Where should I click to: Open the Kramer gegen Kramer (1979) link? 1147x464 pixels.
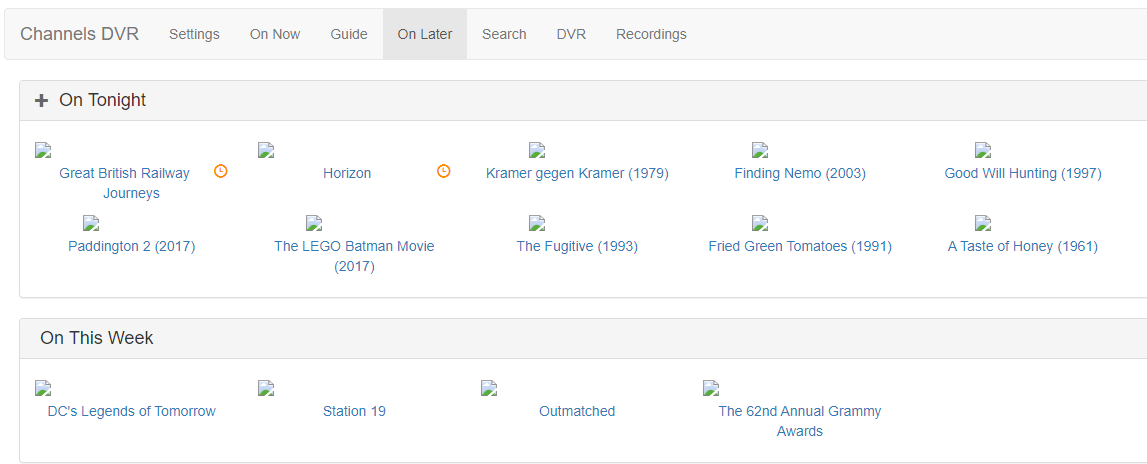577,173
